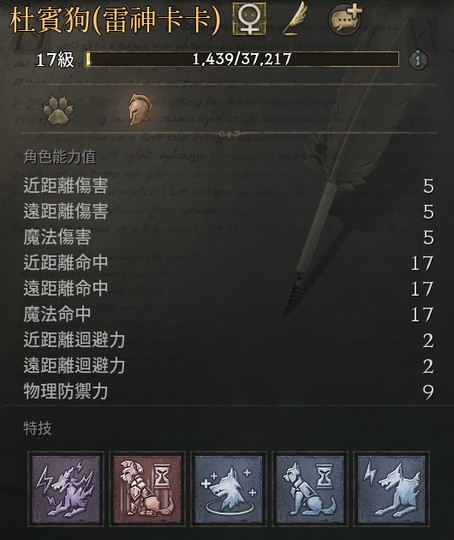Select the red armored dog hourglass skill
The image size is (454, 540).
point(147,489)
